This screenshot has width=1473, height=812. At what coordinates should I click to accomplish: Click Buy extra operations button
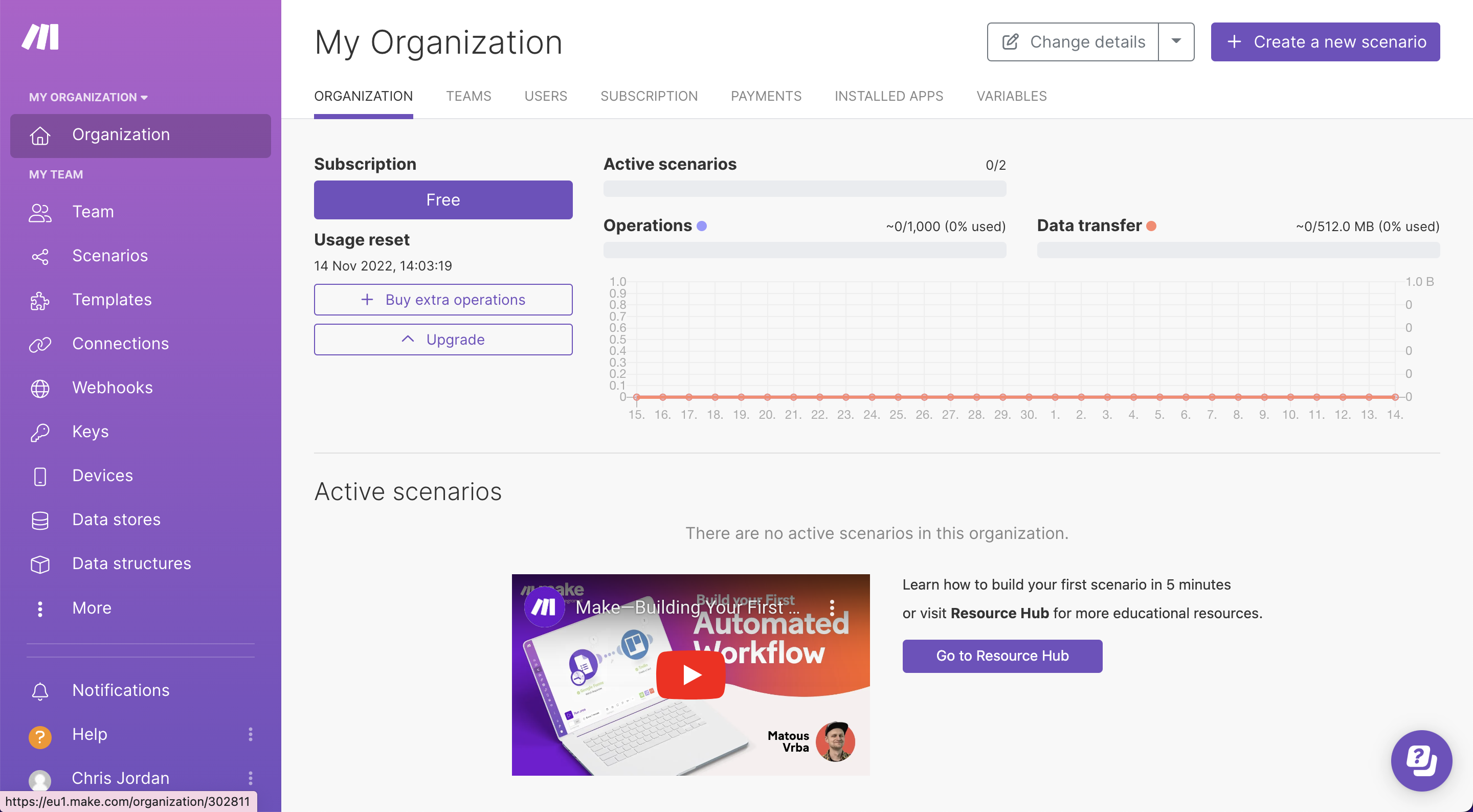coord(442,300)
